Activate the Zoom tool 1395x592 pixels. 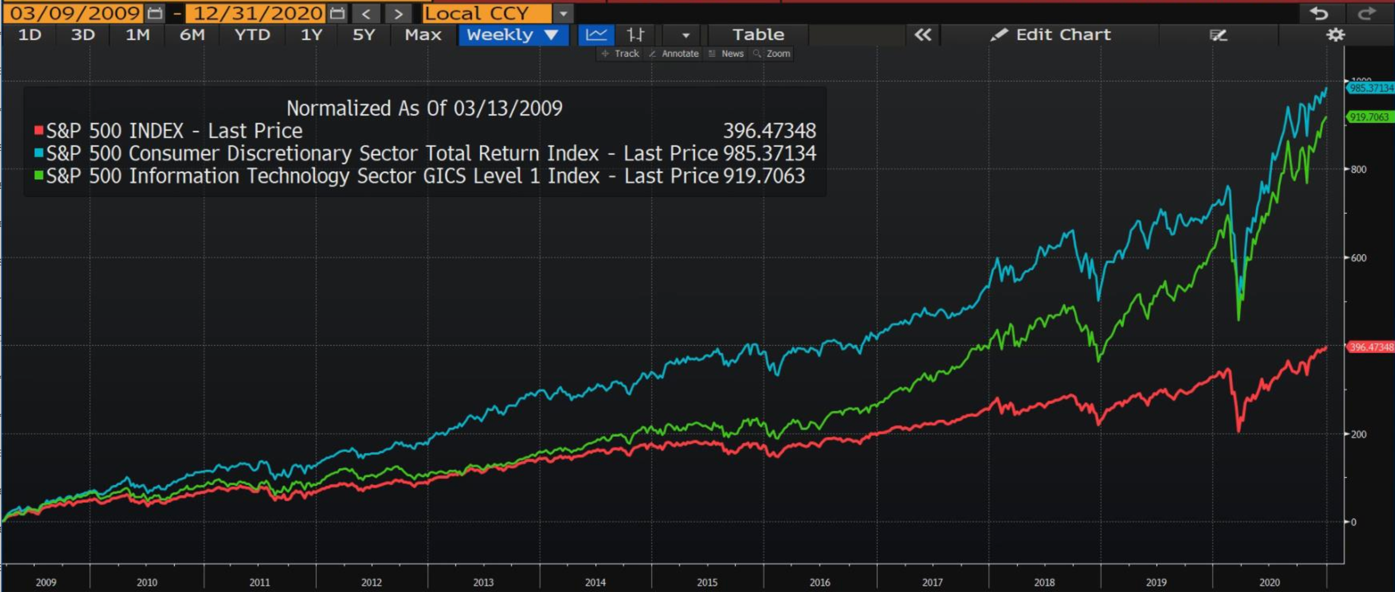(772, 54)
